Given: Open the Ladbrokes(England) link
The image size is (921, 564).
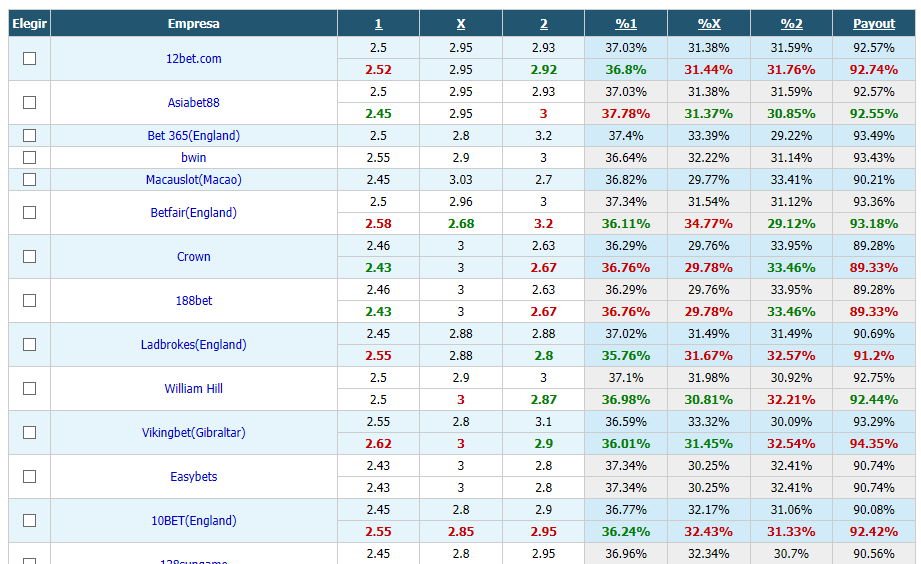Looking at the screenshot, I should 194,344.
